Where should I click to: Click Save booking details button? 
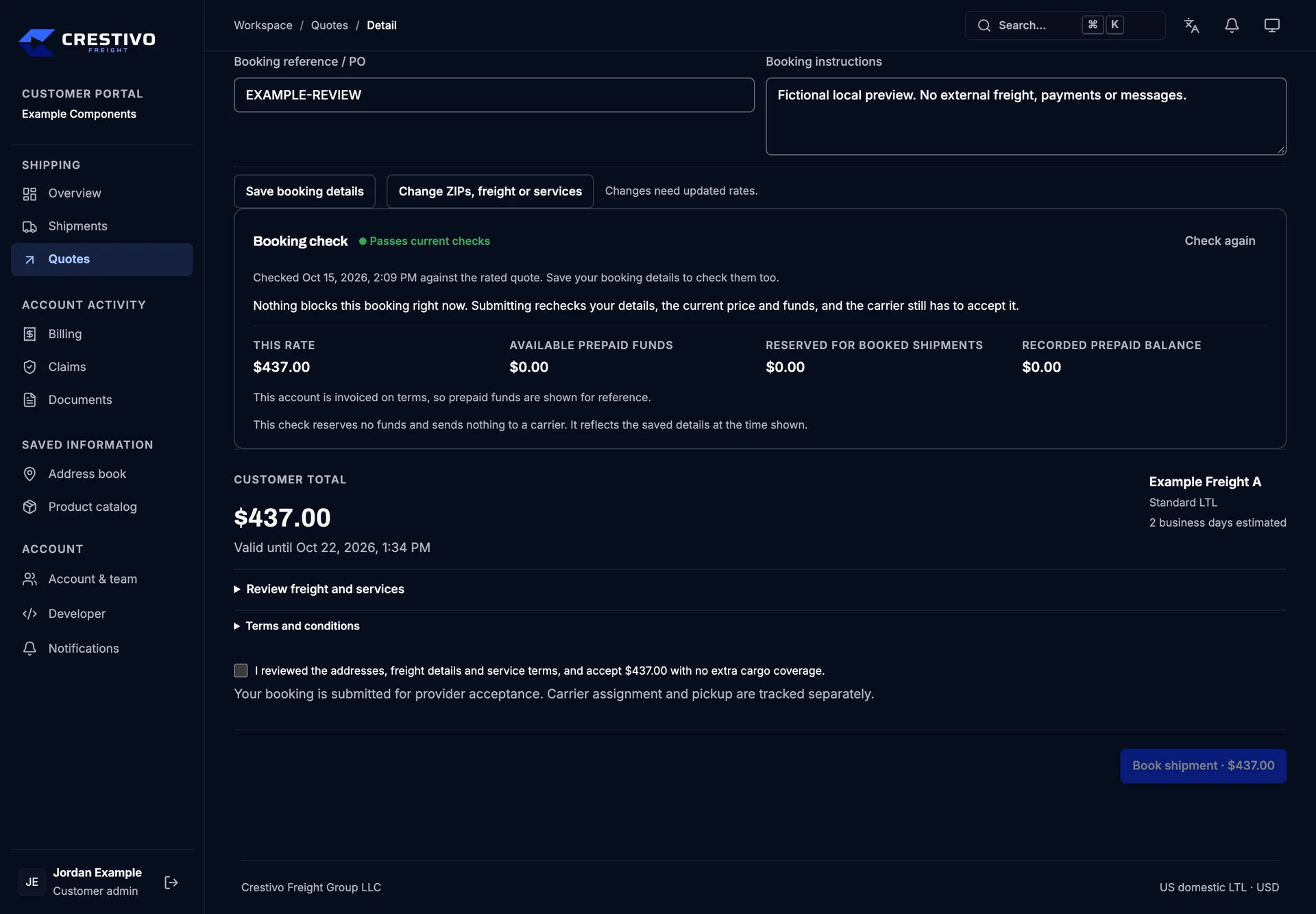click(x=305, y=191)
